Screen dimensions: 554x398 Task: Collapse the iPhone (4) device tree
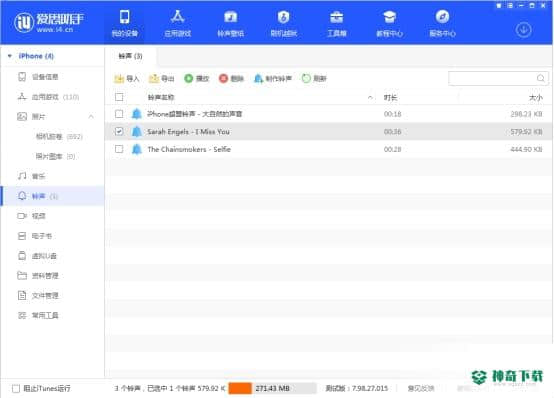click(x=10, y=56)
